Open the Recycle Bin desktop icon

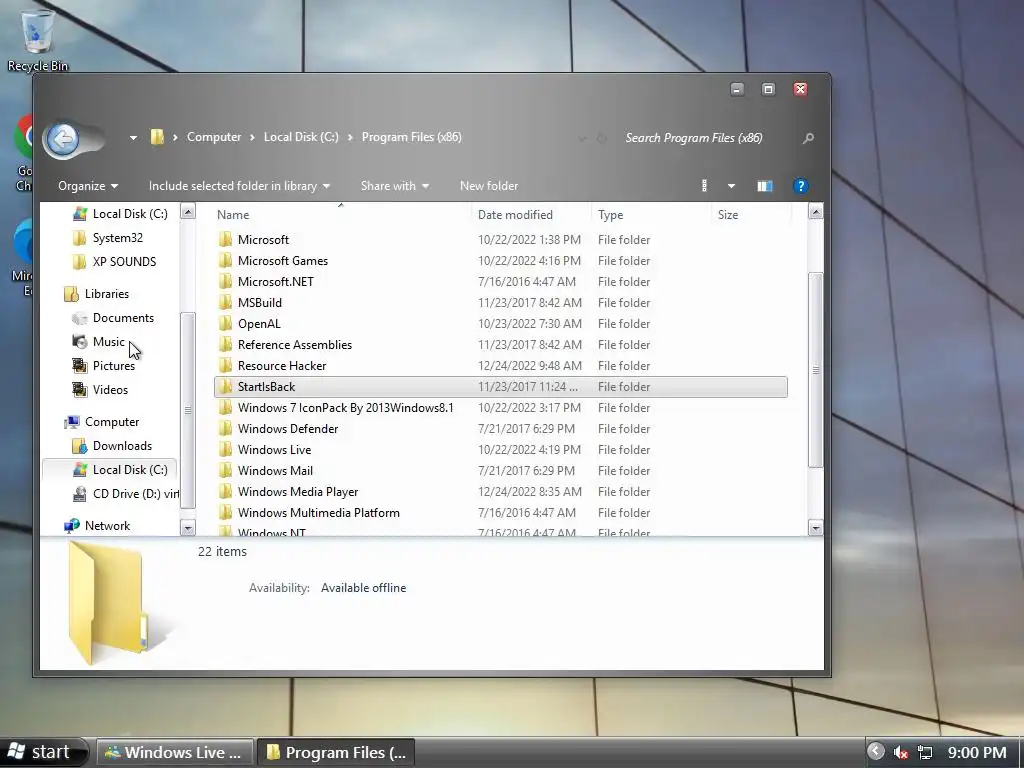coord(37,39)
